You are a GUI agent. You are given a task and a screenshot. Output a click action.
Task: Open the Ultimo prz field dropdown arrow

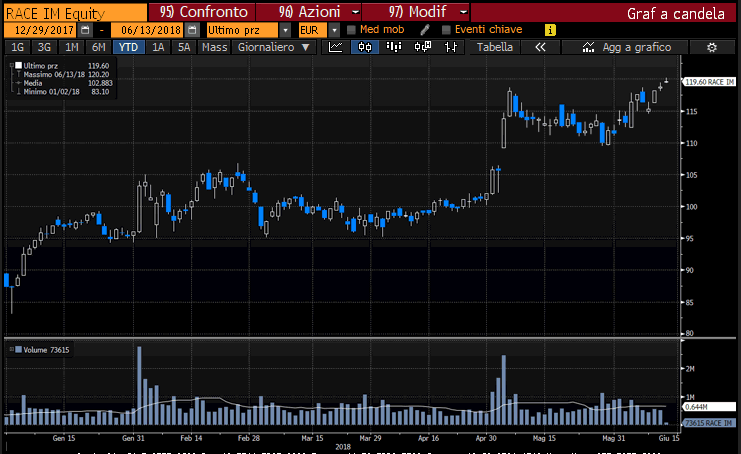[x=285, y=30]
